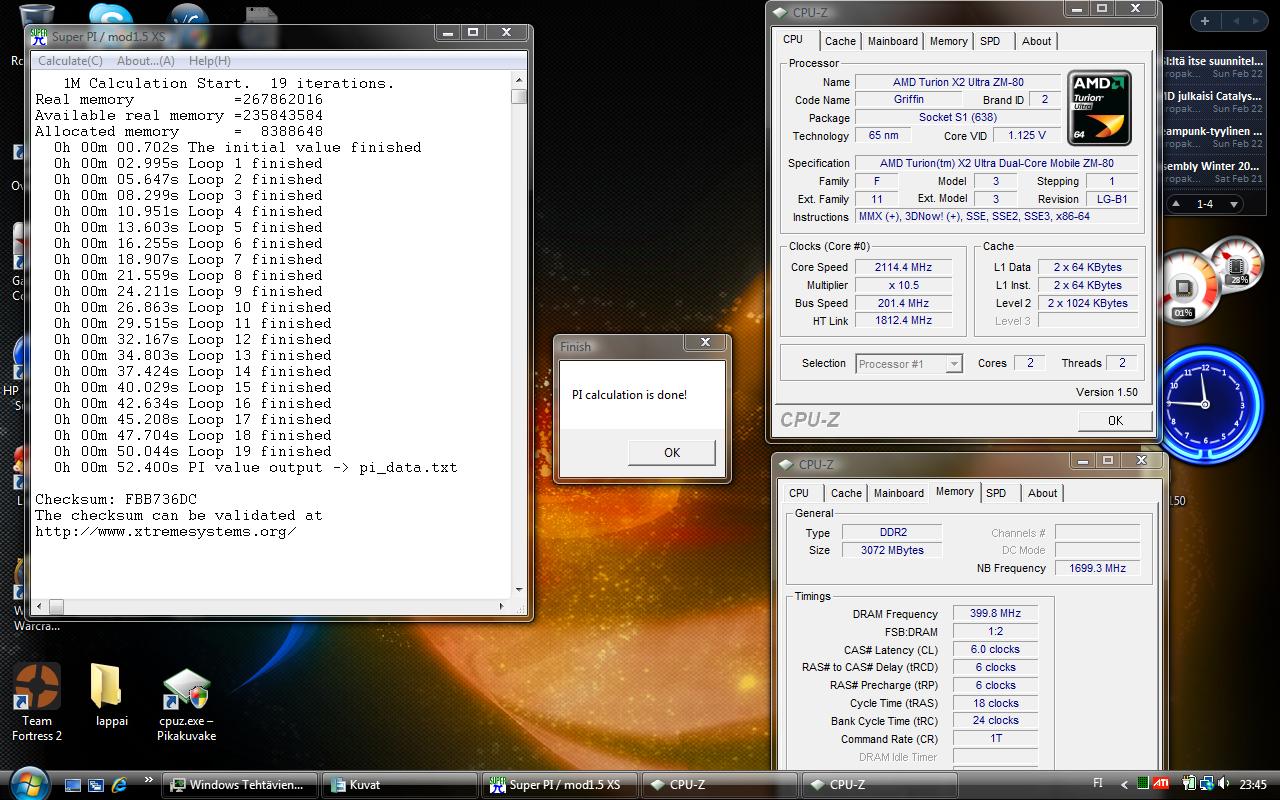Open the Processor #1 selection dropdown
1280x800 pixels.
[x=909, y=364]
